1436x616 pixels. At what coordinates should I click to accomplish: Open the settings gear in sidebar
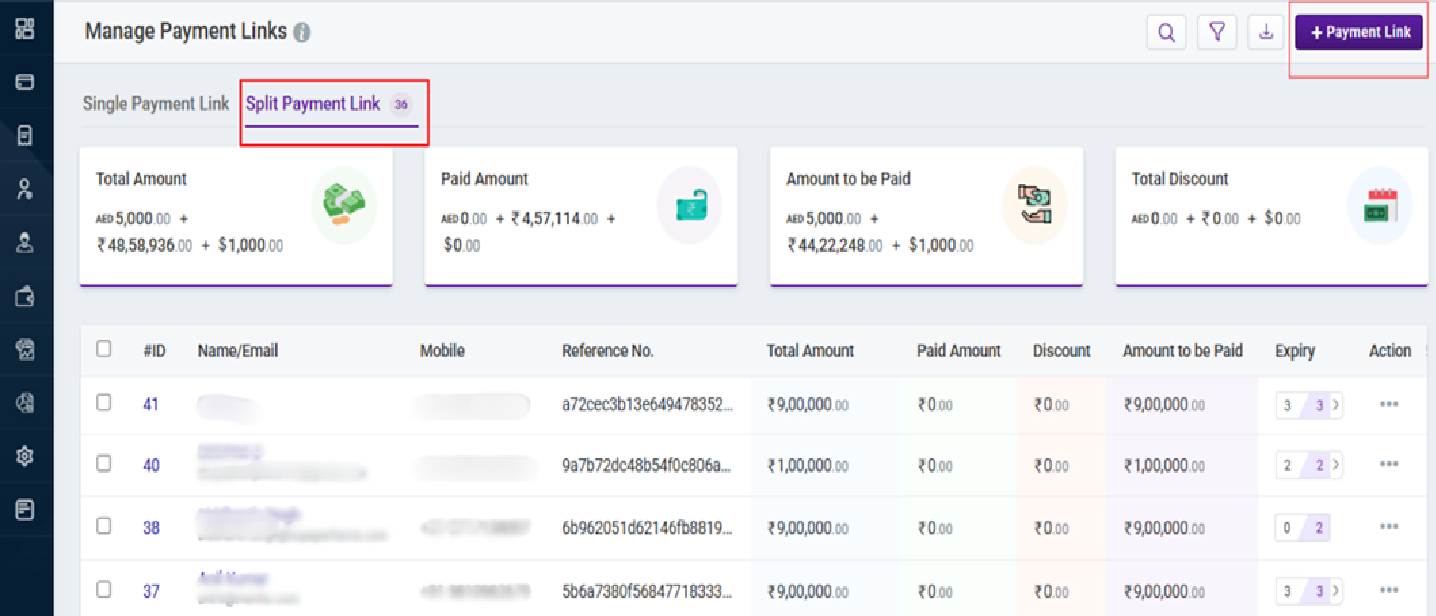coord(25,456)
